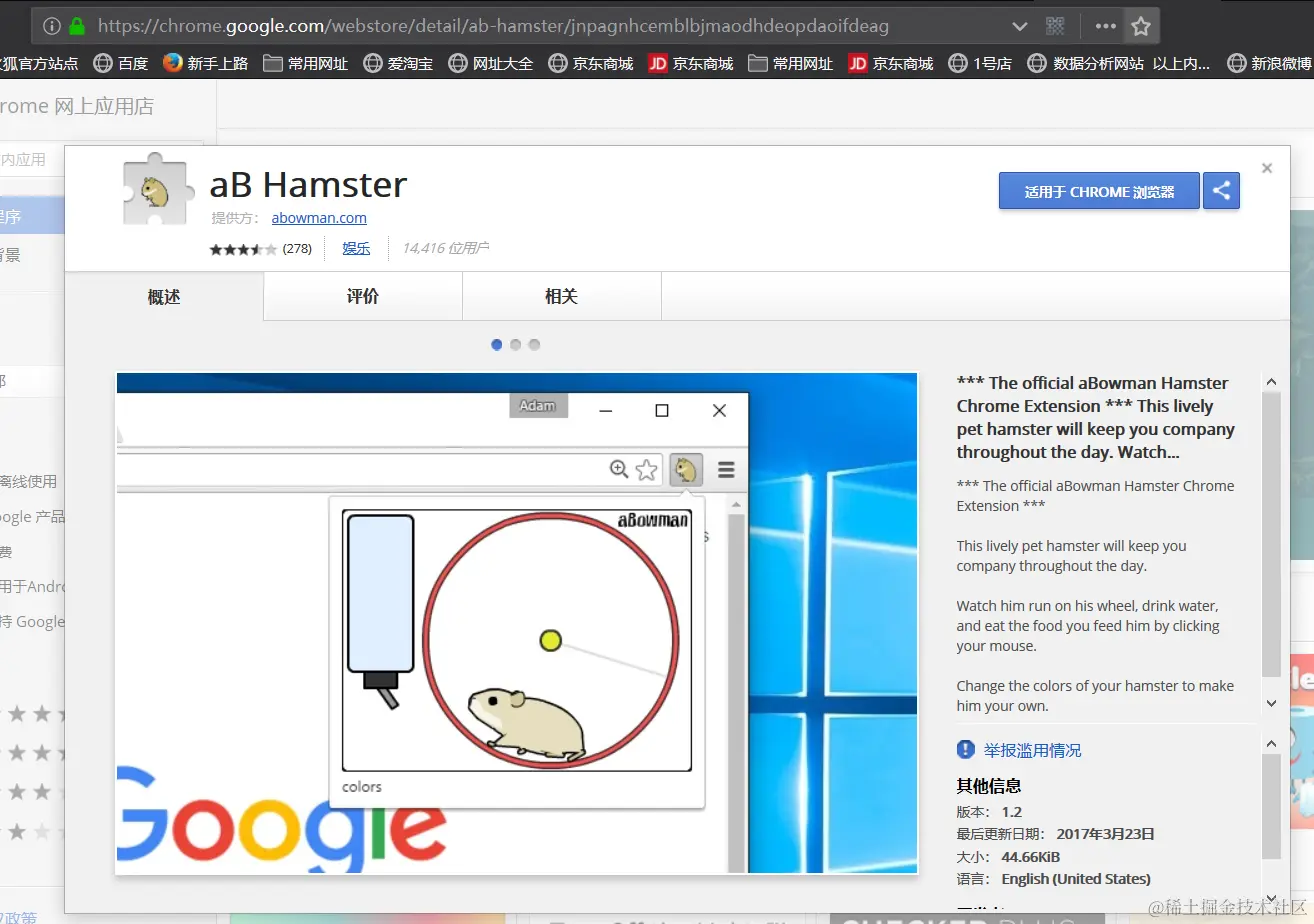Click the hamster toolbar icon in the screenshot

686,469
